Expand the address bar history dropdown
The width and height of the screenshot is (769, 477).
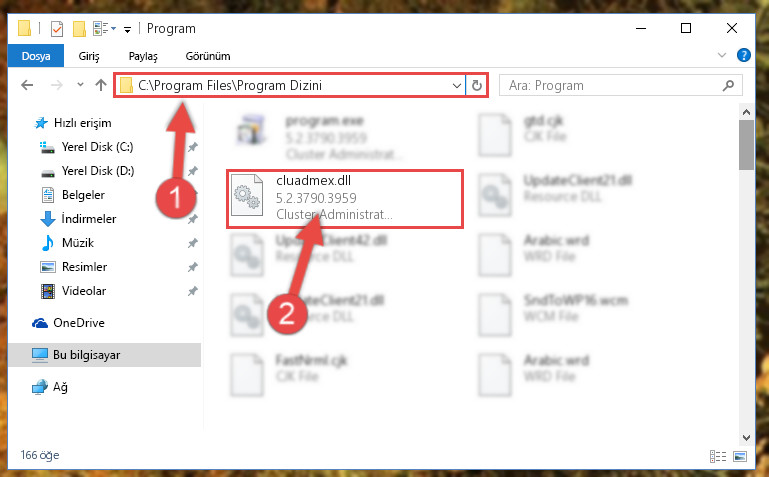tap(457, 86)
